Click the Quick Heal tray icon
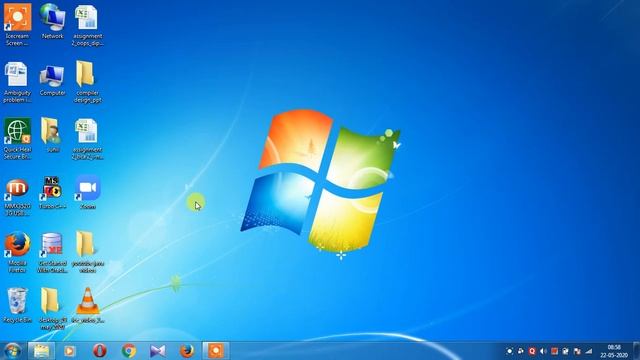Viewport: 640px width, 360px height. [x=532, y=351]
